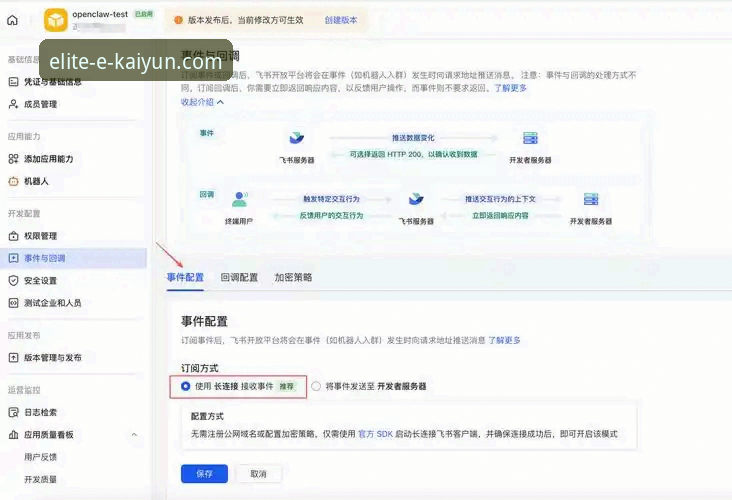The image size is (732, 500).
Task: Open 版本管理与发布 sidebar icon
Action: (x=14, y=358)
